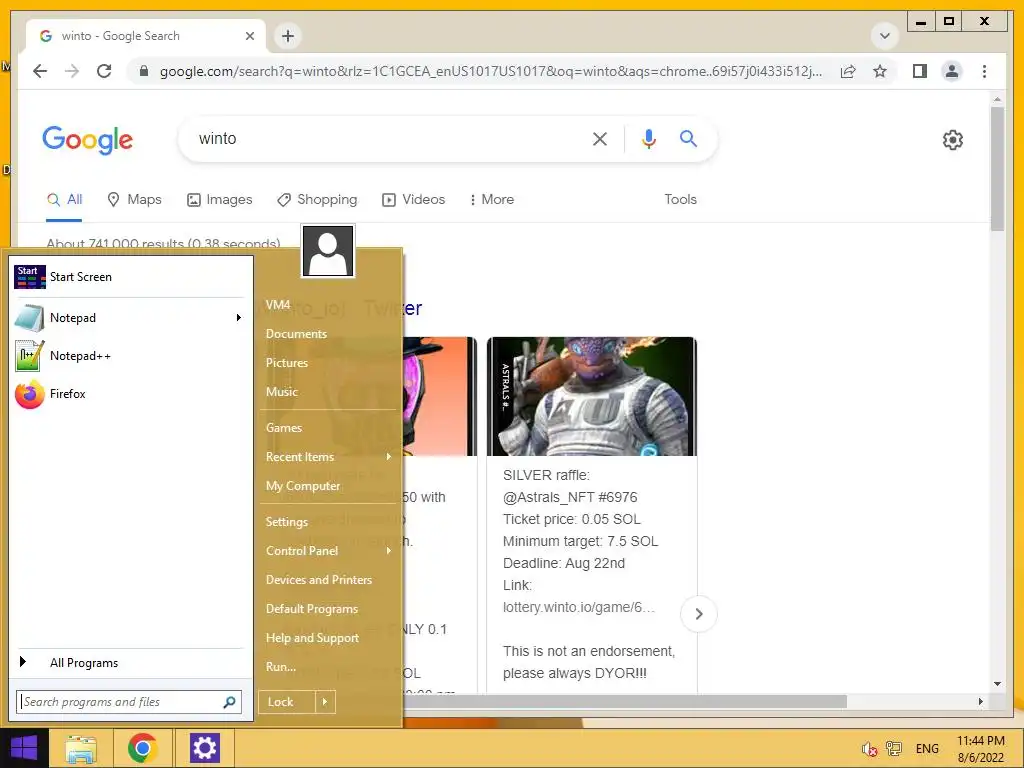Share this page using the share icon
Image resolution: width=1024 pixels, height=768 pixels.
pyautogui.click(x=848, y=71)
